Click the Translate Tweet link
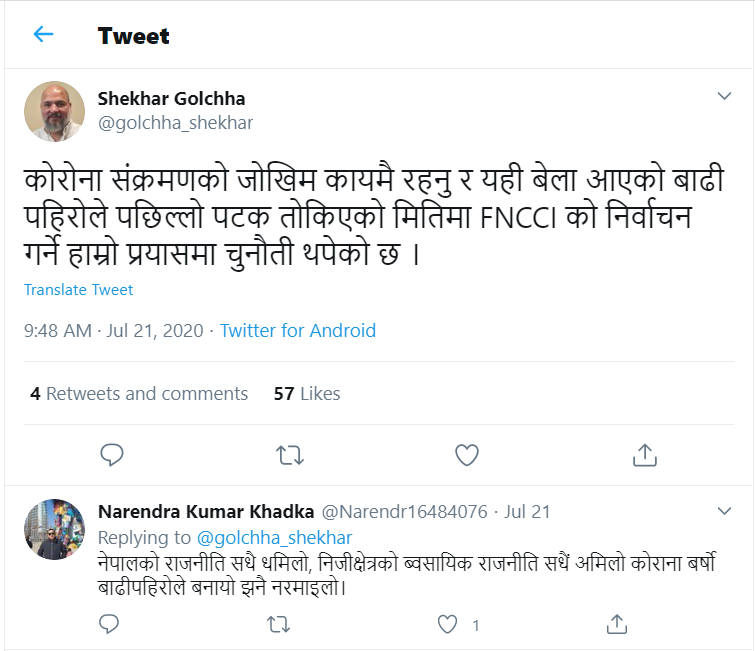The image size is (755, 651). pyautogui.click(x=79, y=290)
